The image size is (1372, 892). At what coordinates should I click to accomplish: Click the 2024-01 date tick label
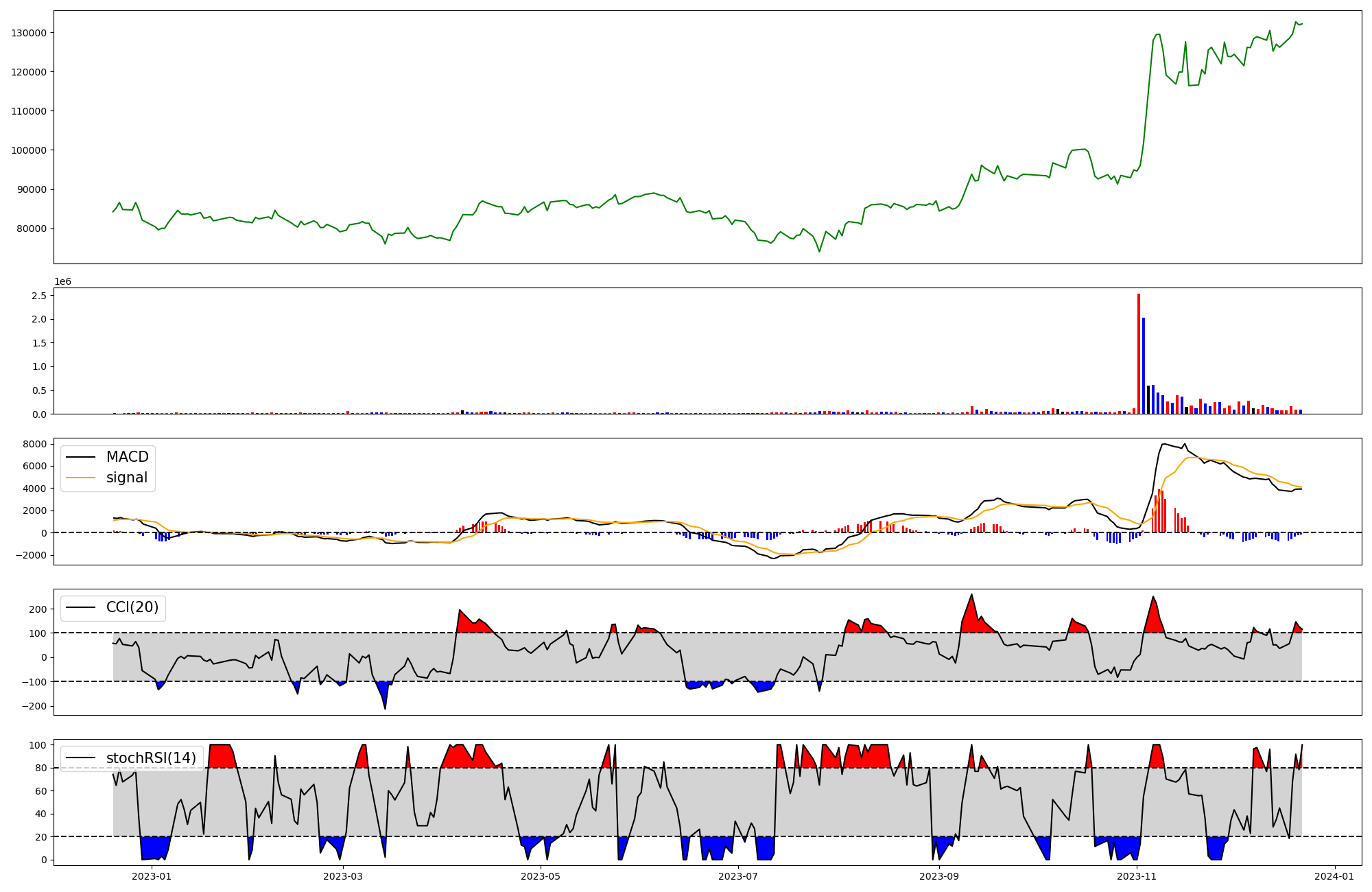(1335, 876)
